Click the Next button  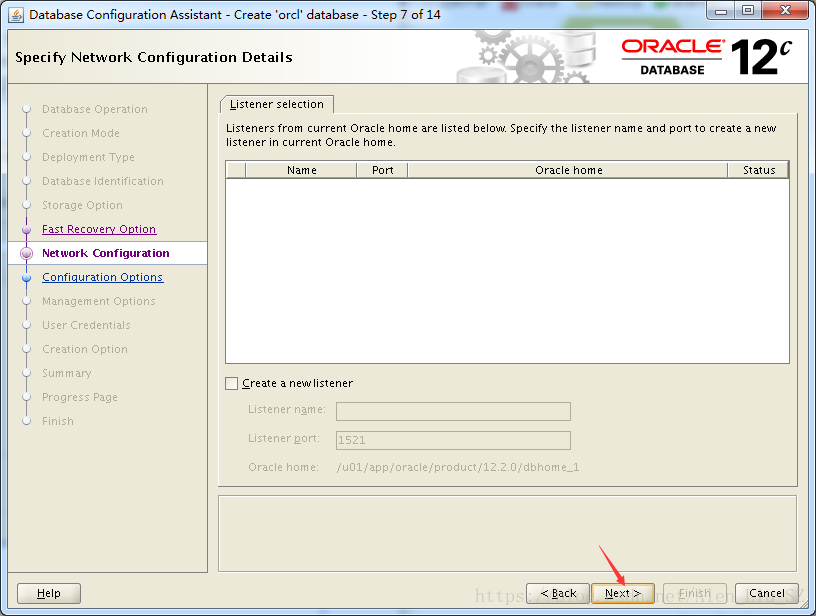tap(622, 593)
